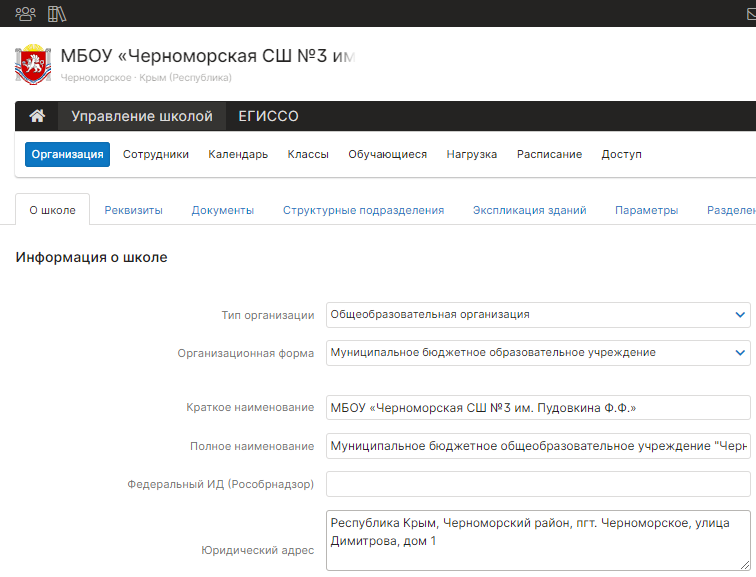Go to home via house icon
The width and height of the screenshot is (756, 577).
tap(37, 116)
